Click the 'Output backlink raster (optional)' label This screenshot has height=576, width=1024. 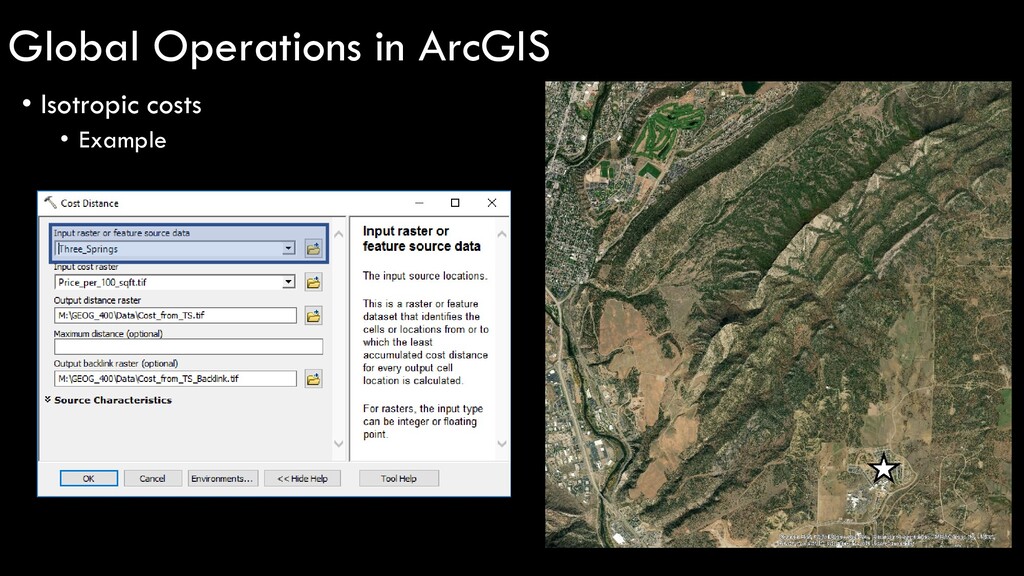pyautogui.click(x=116, y=363)
